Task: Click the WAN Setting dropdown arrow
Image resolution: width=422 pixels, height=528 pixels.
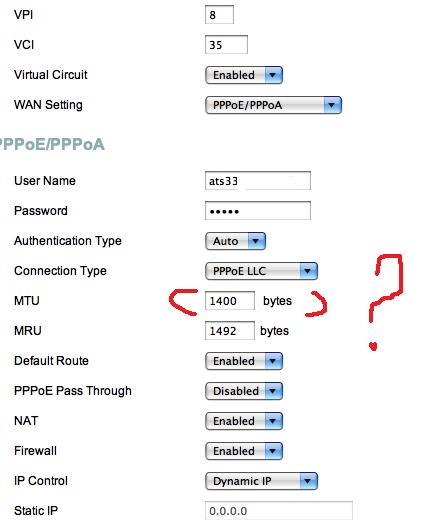Action: 332,105
